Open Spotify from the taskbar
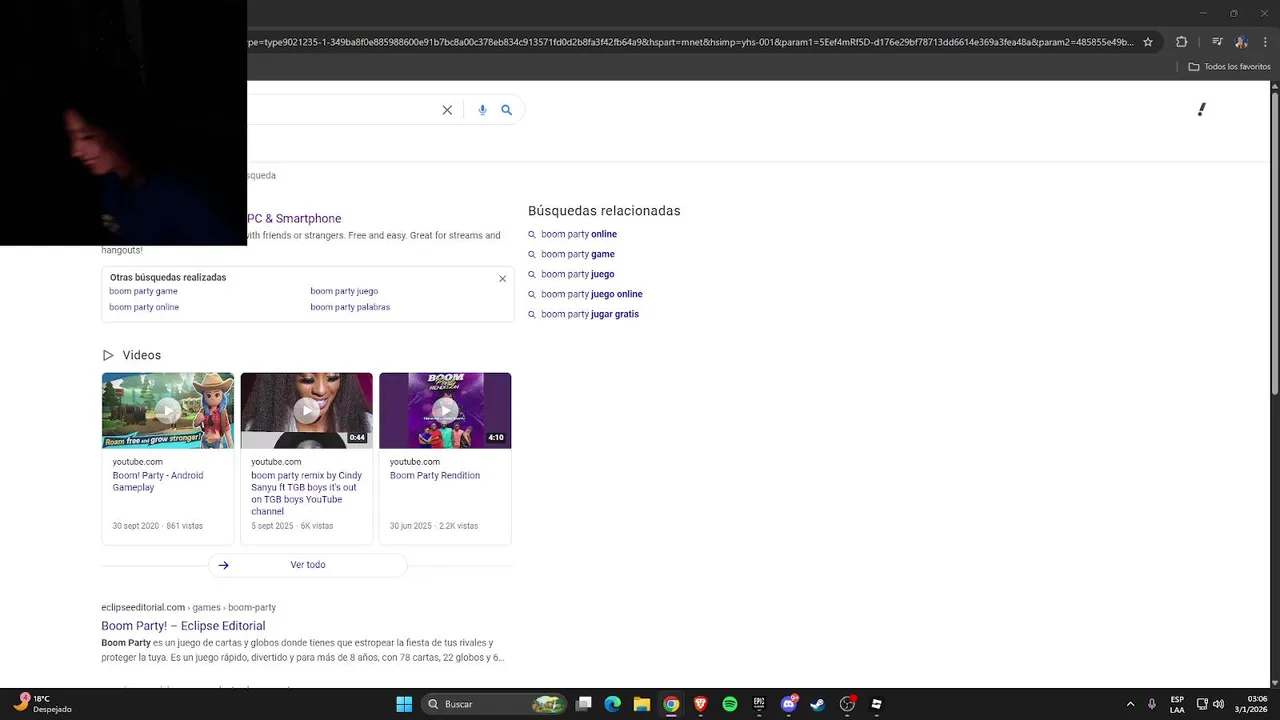Viewport: 1280px width, 720px height. pyautogui.click(x=730, y=704)
